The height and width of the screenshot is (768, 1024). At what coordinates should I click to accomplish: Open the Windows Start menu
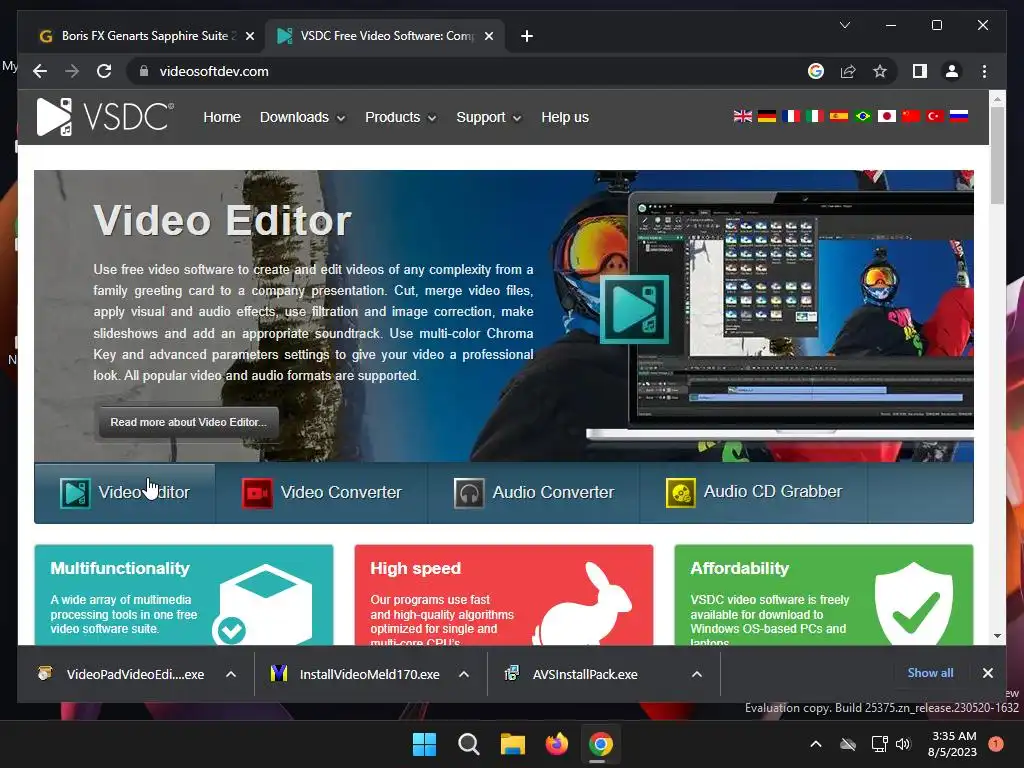tap(424, 744)
